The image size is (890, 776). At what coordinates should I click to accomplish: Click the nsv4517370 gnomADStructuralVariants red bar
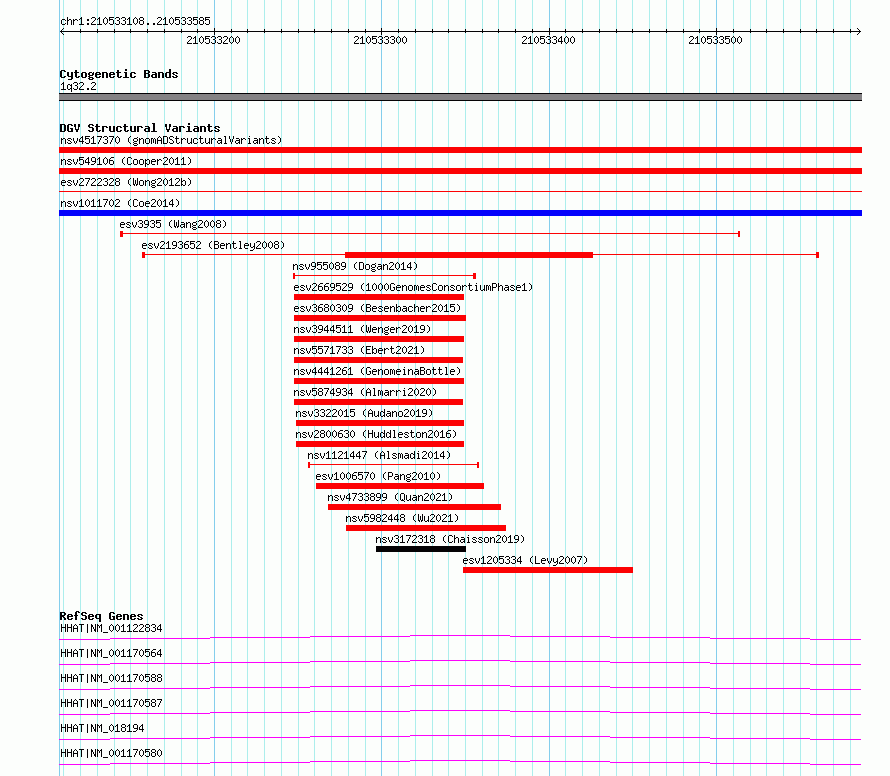[460, 150]
